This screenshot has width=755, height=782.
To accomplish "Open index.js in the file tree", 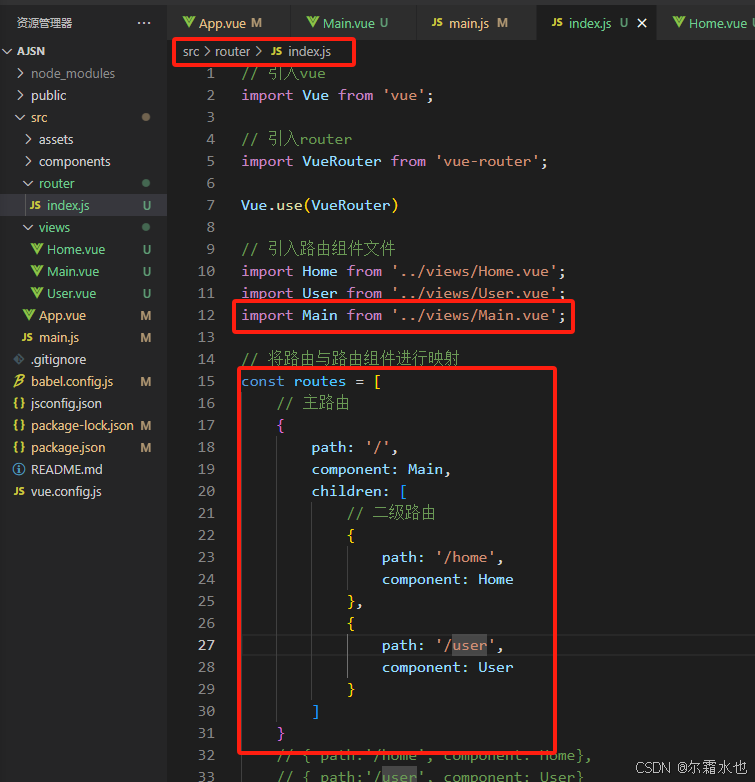I will (x=83, y=205).
